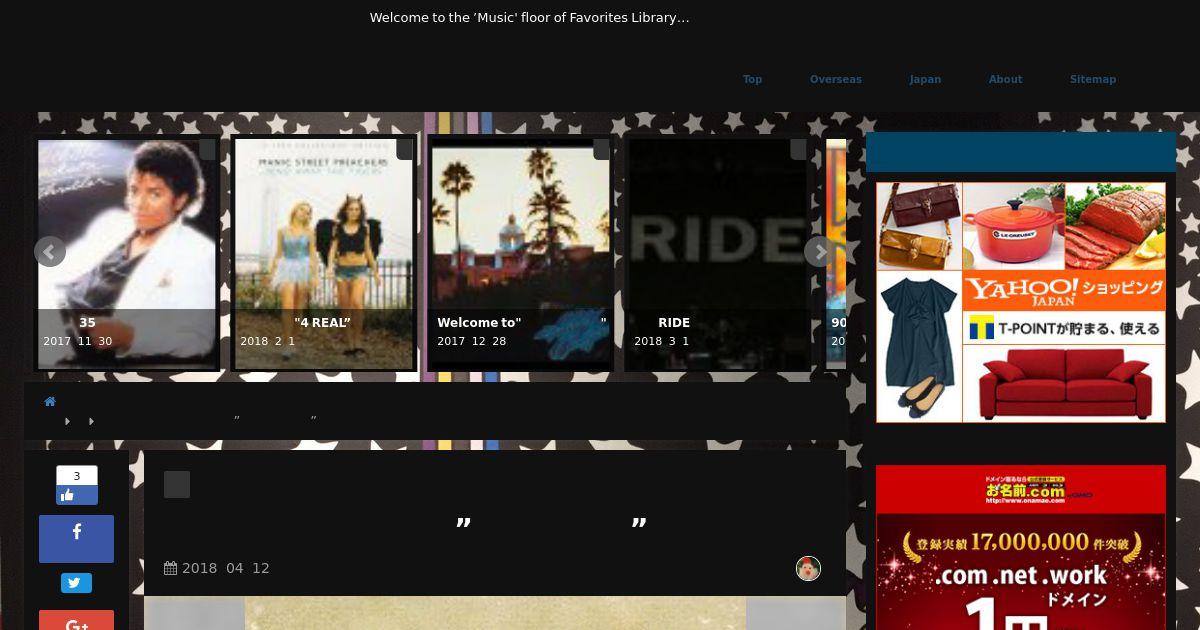Open the Sitemap menu item
This screenshot has width=1200, height=630.
tap(1093, 79)
